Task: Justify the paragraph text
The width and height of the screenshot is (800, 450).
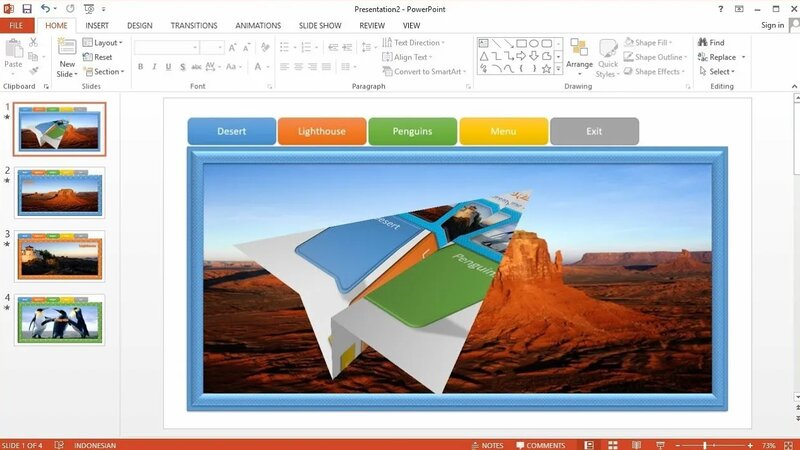Action: [x=326, y=67]
